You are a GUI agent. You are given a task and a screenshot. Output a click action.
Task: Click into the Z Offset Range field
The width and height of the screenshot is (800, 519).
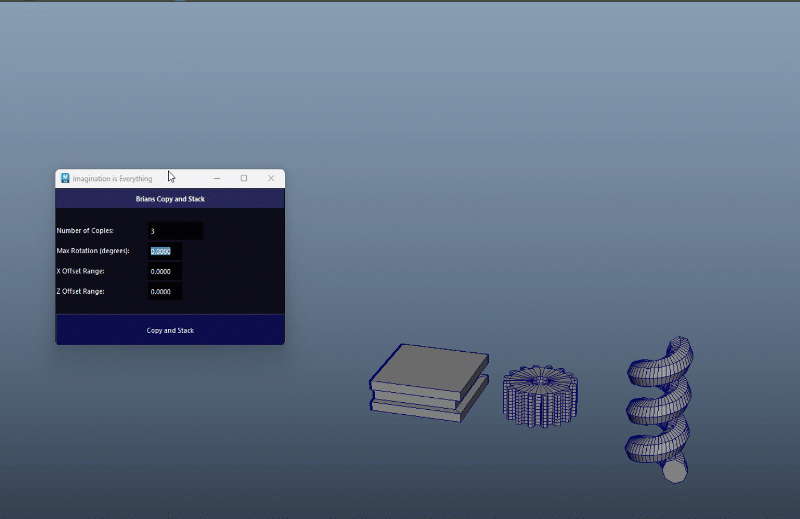pos(165,292)
